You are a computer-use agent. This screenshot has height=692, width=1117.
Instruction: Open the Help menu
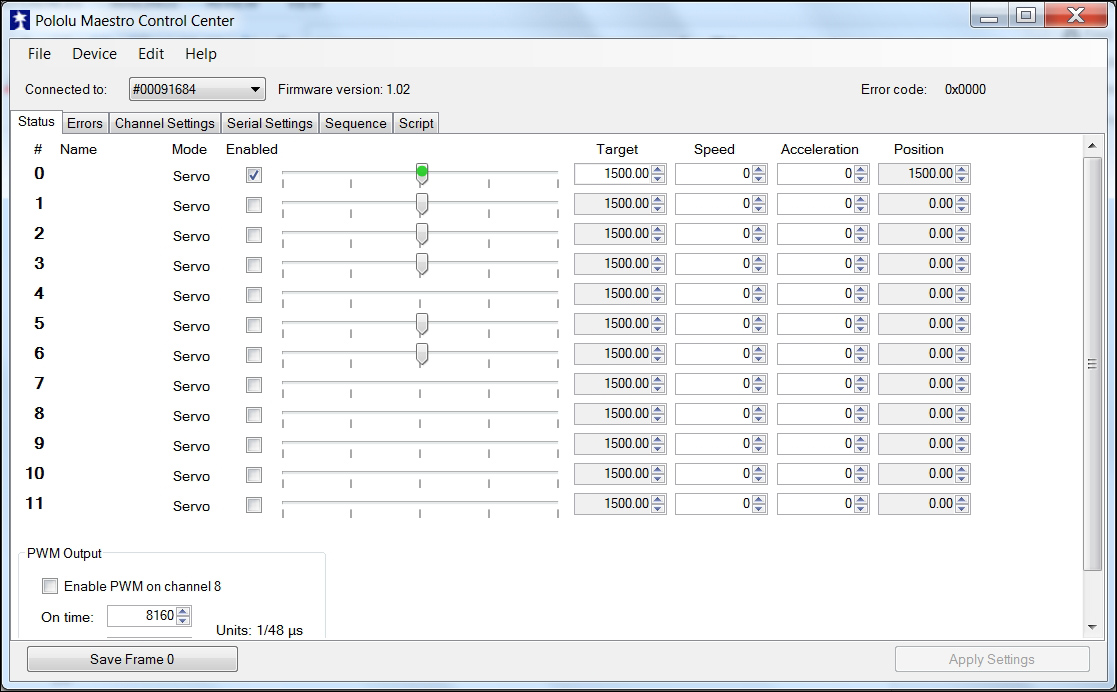pyautogui.click(x=201, y=54)
